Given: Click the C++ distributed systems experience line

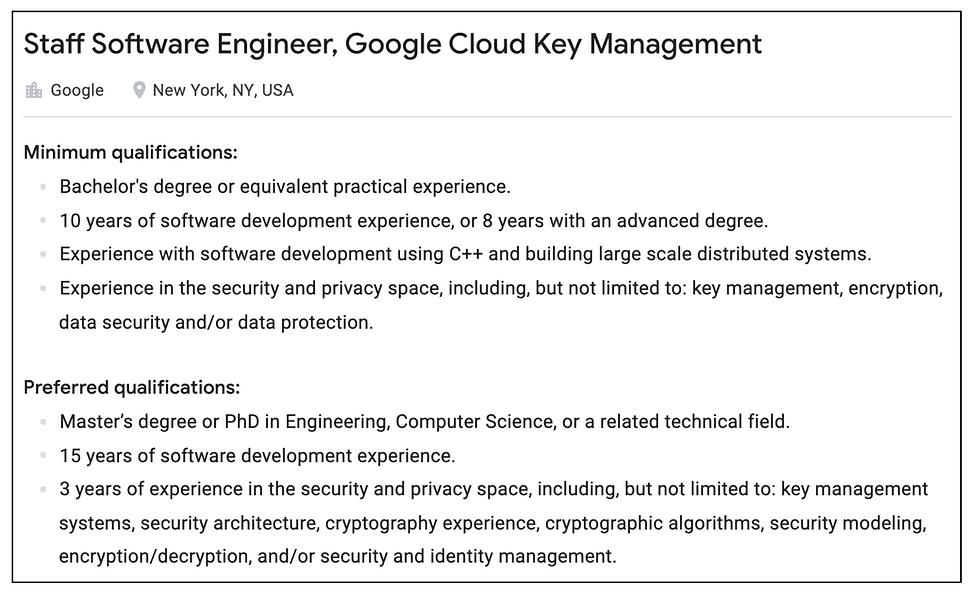Looking at the screenshot, I should pyautogui.click(x=465, y=254).
